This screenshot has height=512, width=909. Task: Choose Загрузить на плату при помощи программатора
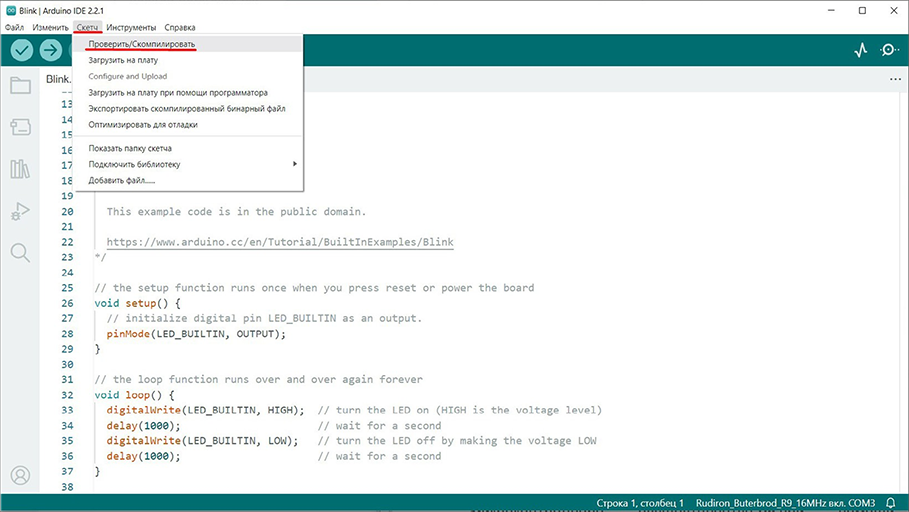pos(188,93)
